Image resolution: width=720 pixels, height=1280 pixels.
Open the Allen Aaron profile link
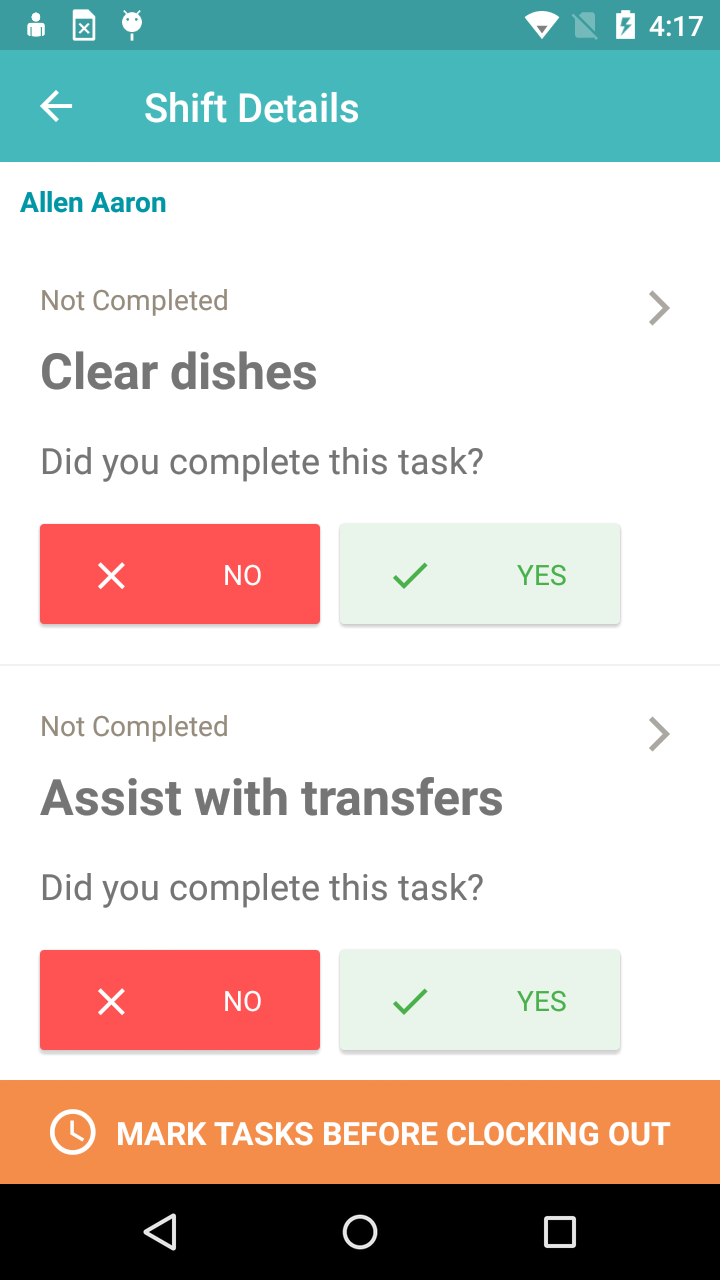[93, 202]
